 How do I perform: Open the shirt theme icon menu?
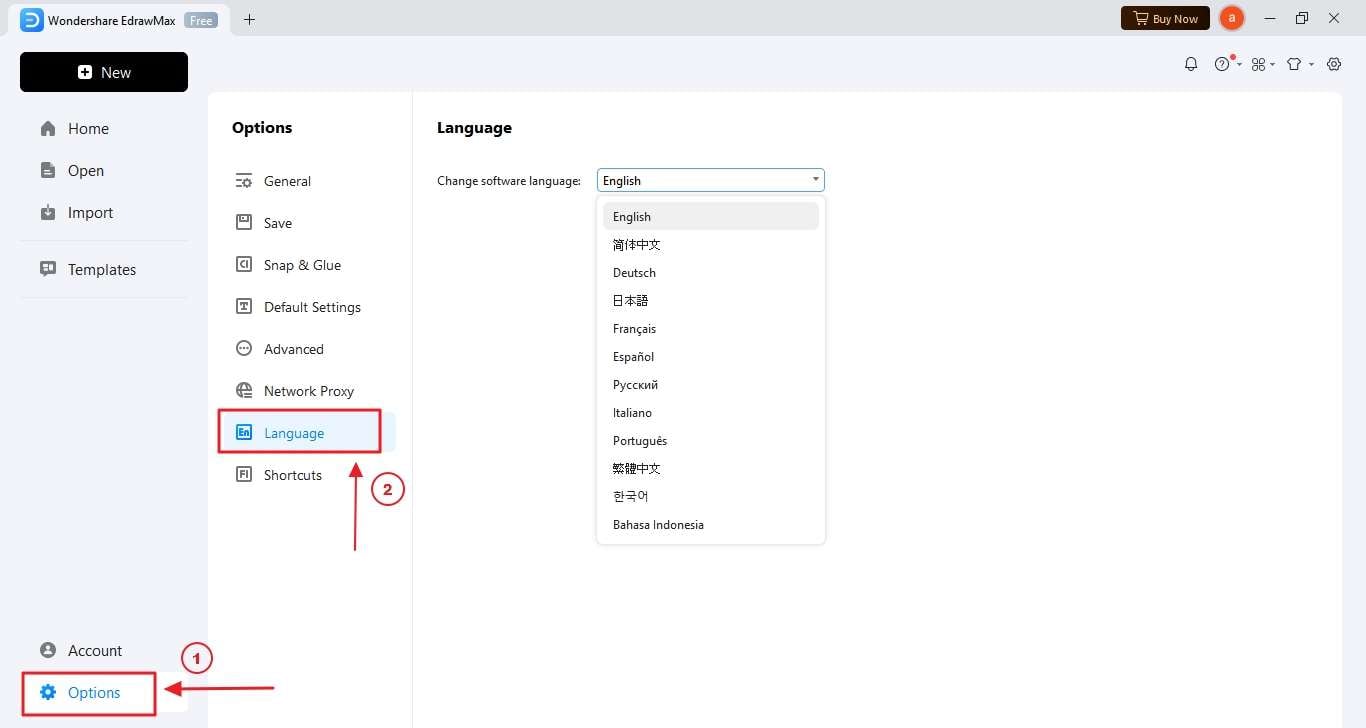point(1294,64)
